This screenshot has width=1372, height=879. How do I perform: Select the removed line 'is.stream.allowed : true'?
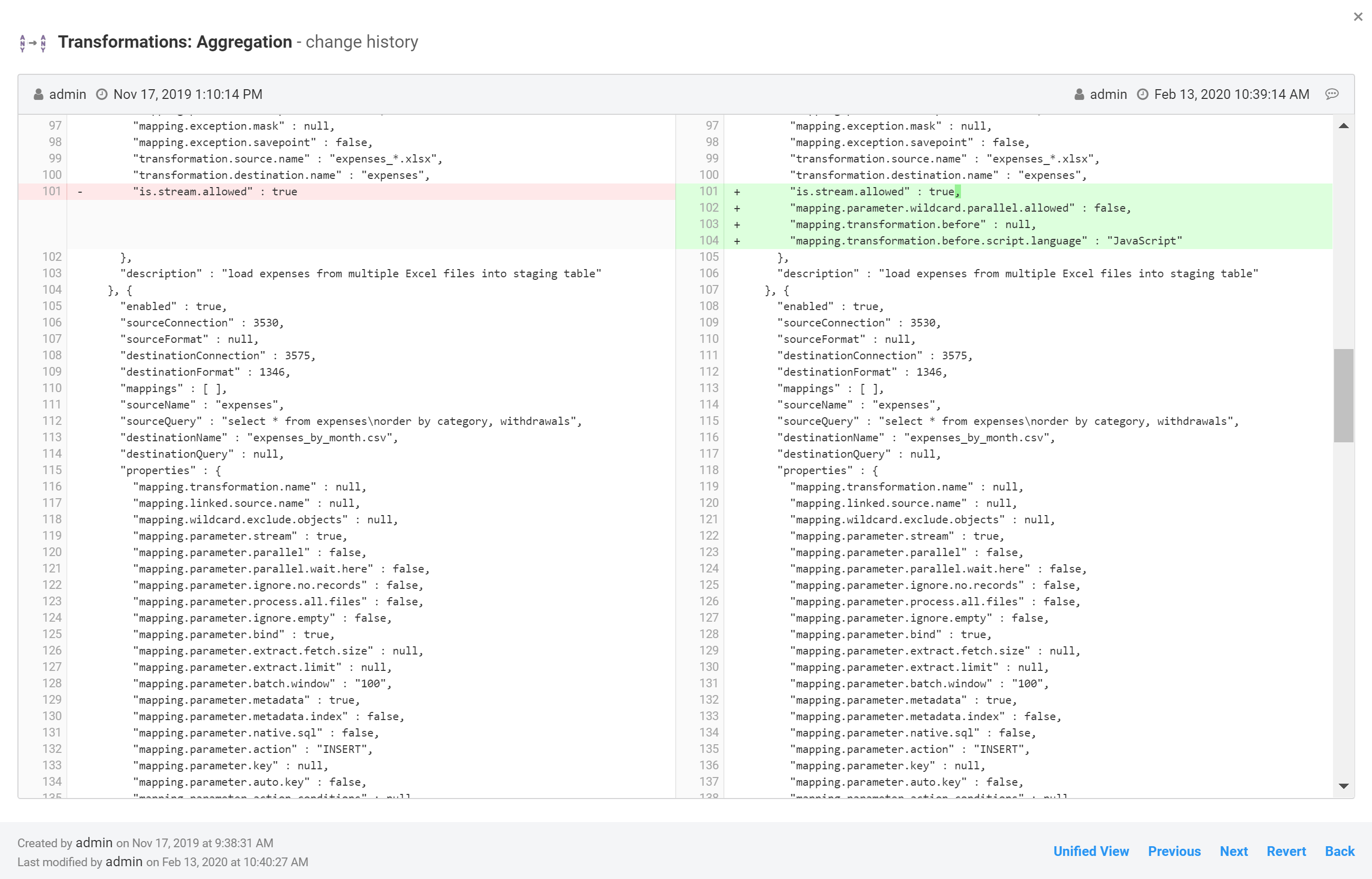[x=215, y=191]
